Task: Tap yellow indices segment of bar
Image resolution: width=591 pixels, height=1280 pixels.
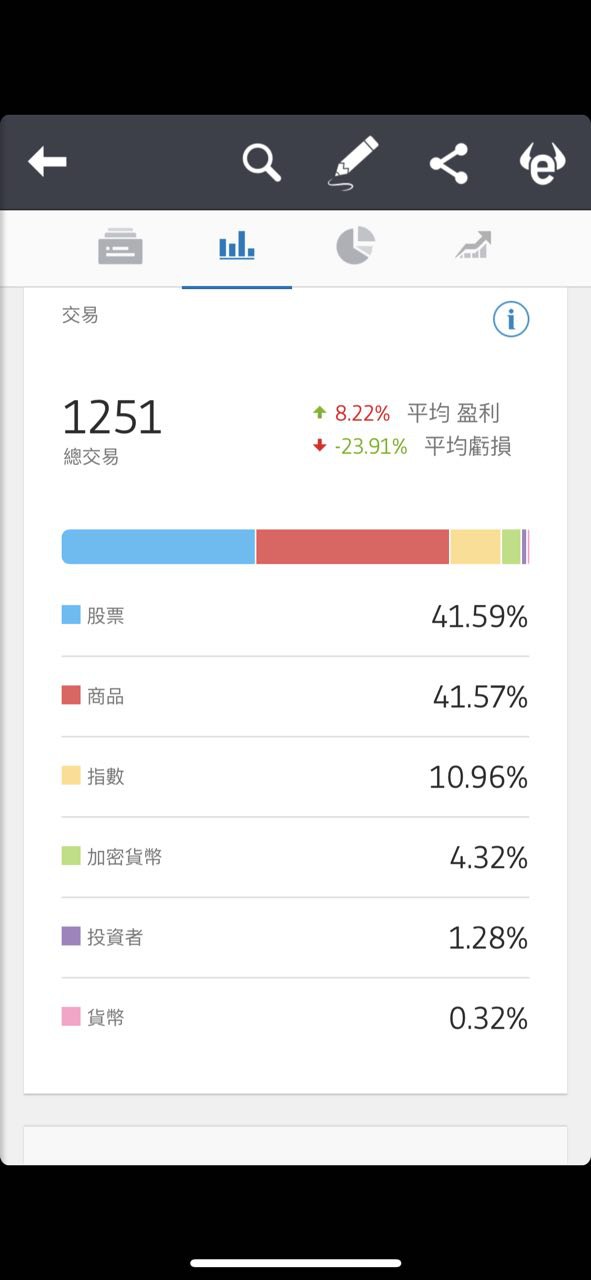Action: [x=475, y=547]
